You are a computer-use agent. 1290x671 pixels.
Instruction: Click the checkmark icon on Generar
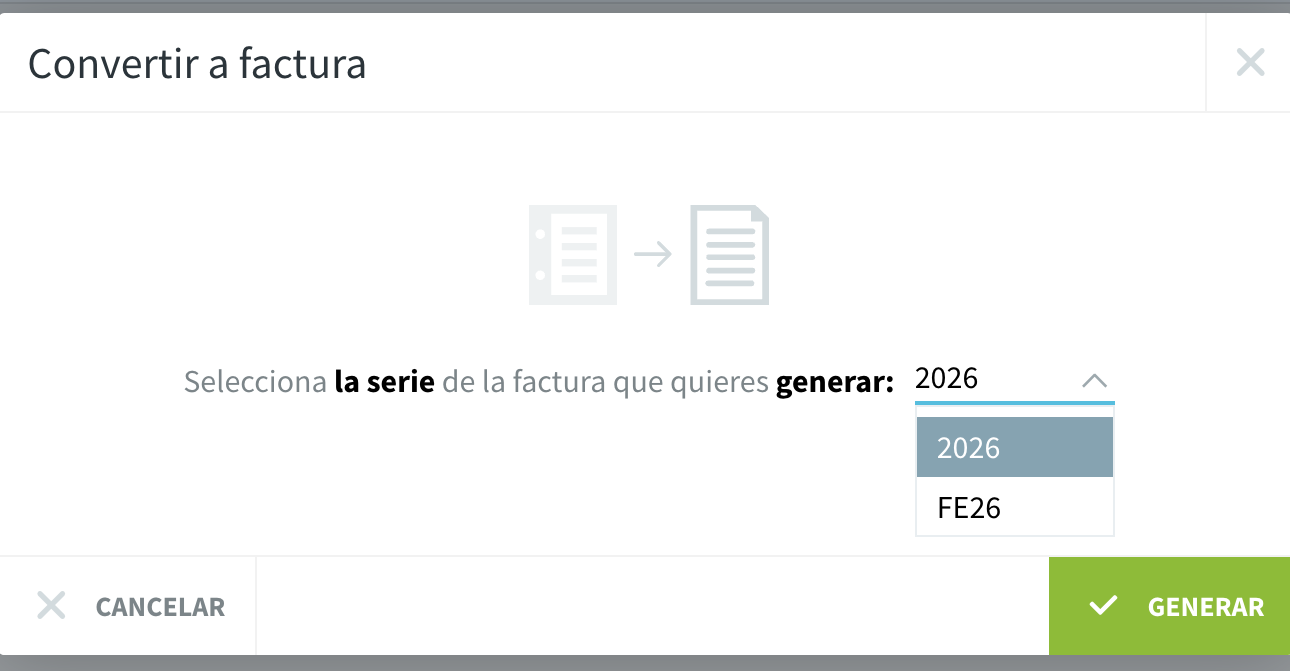[x=1103, y=605]
